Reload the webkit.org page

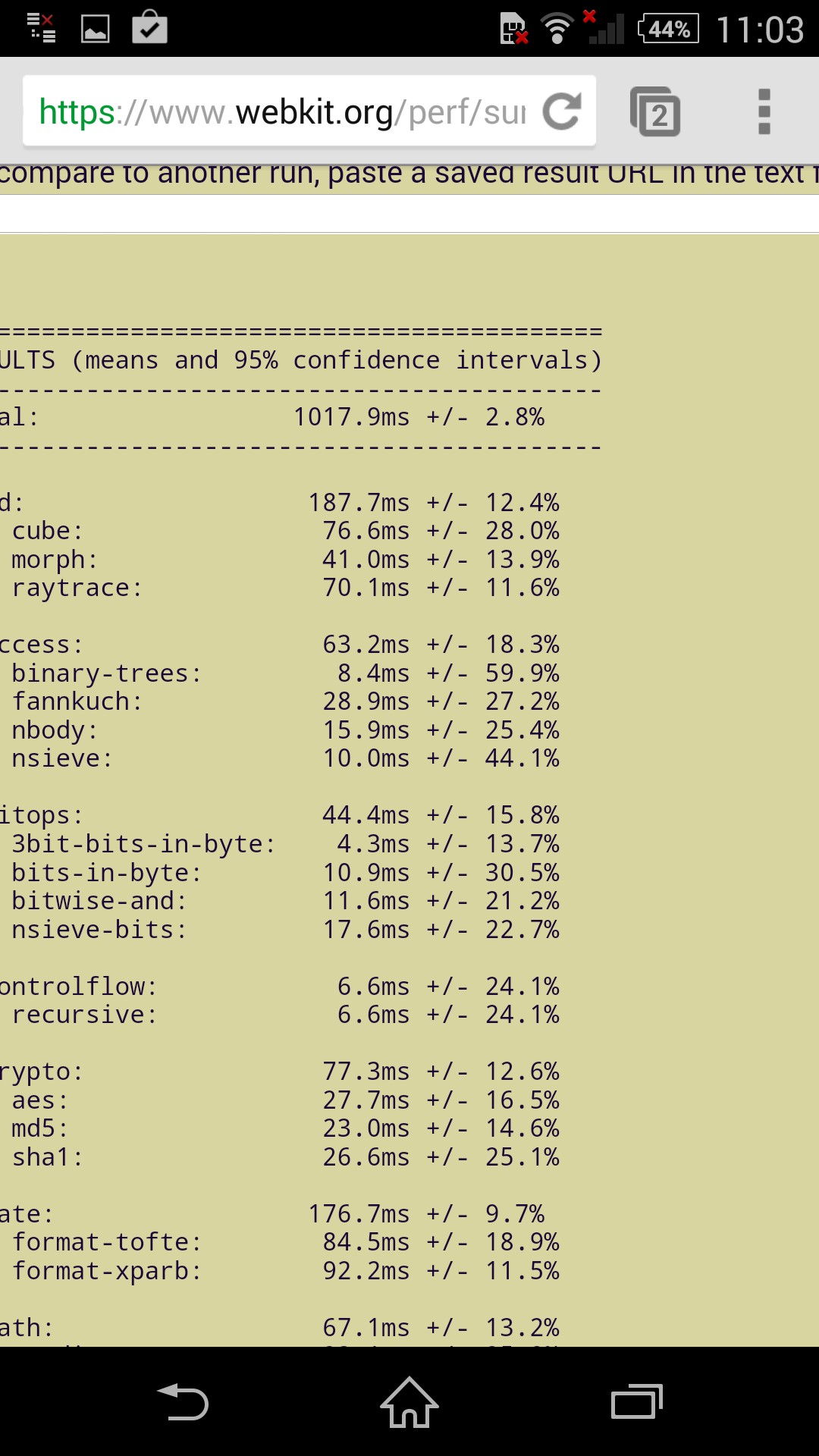pos(562,111)
